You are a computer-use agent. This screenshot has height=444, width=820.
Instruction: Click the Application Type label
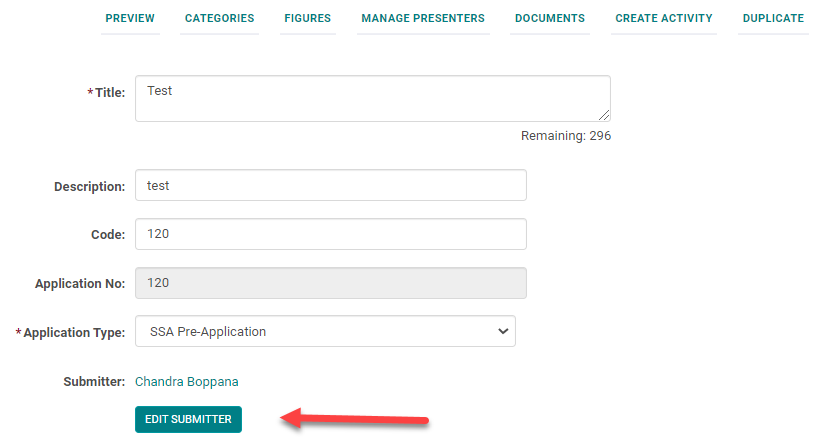tap(73, 332)
